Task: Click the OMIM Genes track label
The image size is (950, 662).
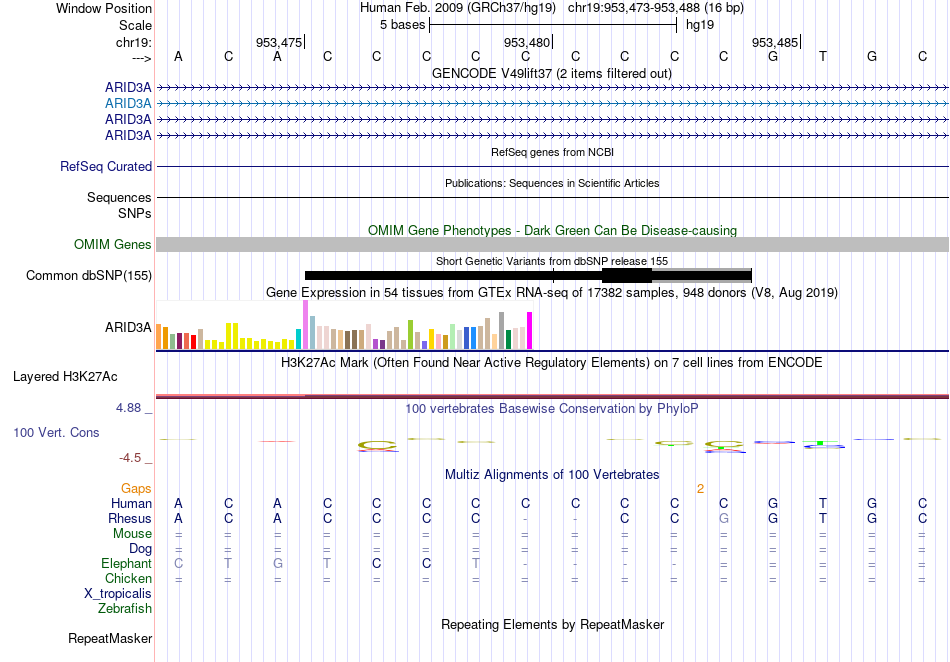Action: 112,244
